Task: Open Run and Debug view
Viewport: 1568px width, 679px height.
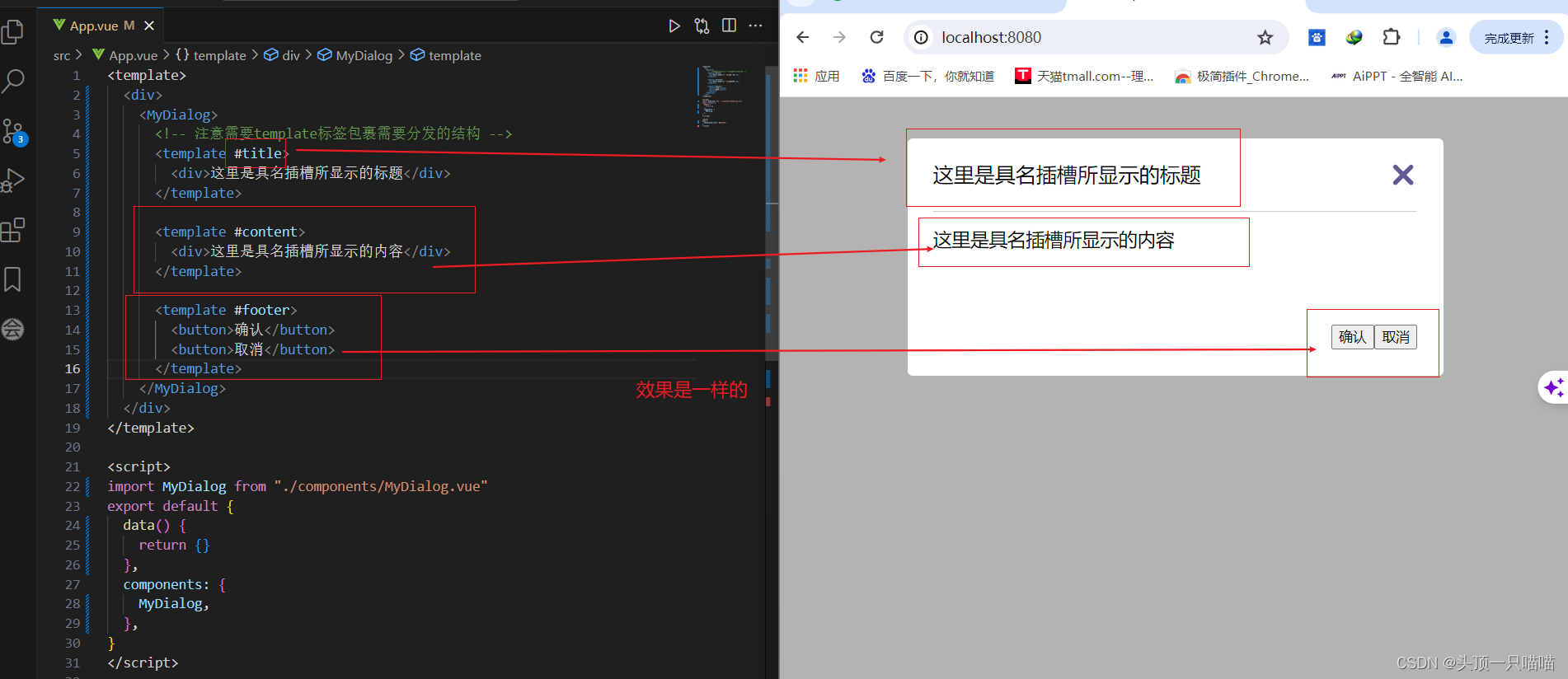Action: [x=13, y=180]
